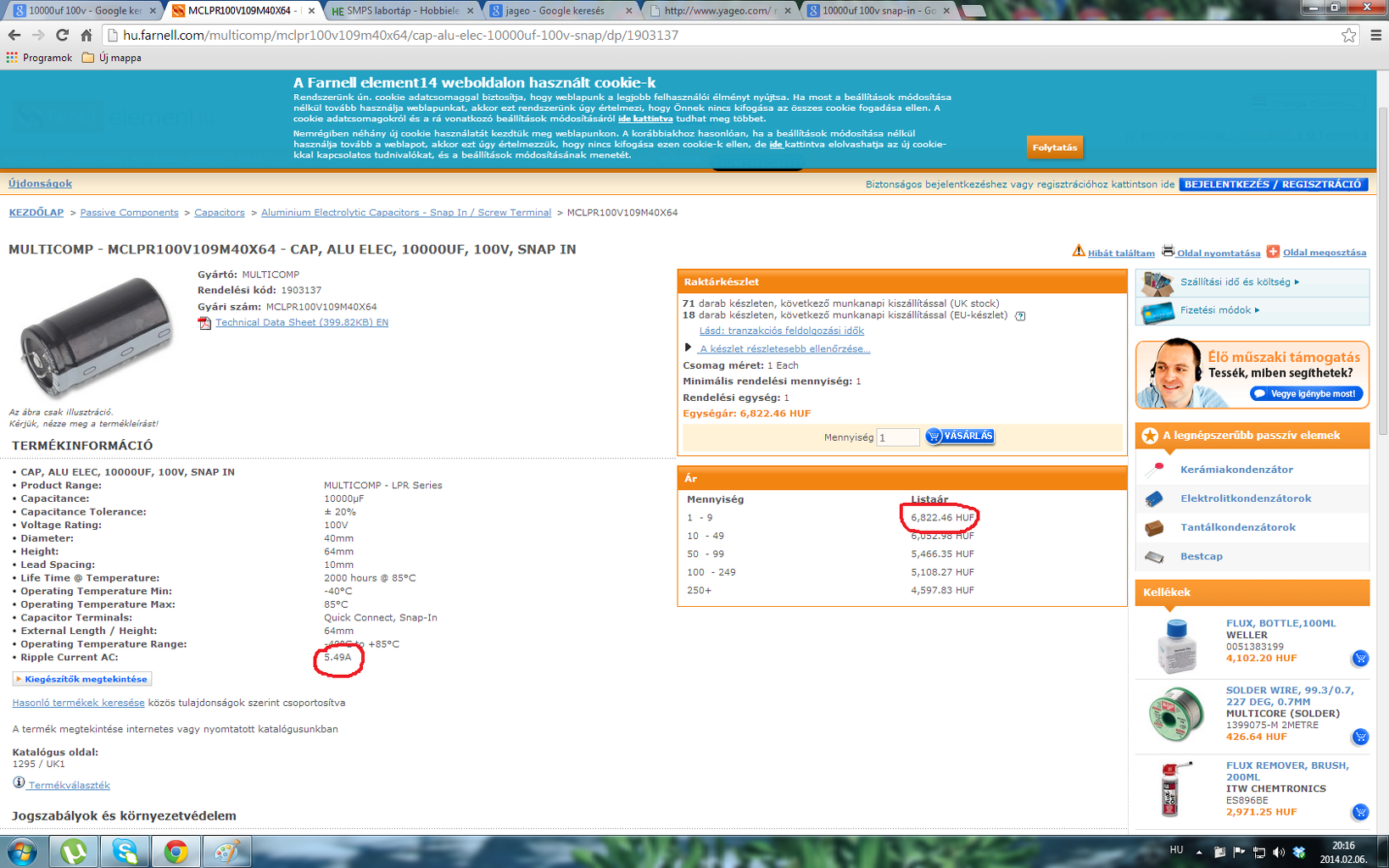Click the VÁSÁRLÁS buy button
Image resolution: width=1389 pixels, height=868 pixels.
[x=960, y=436]
